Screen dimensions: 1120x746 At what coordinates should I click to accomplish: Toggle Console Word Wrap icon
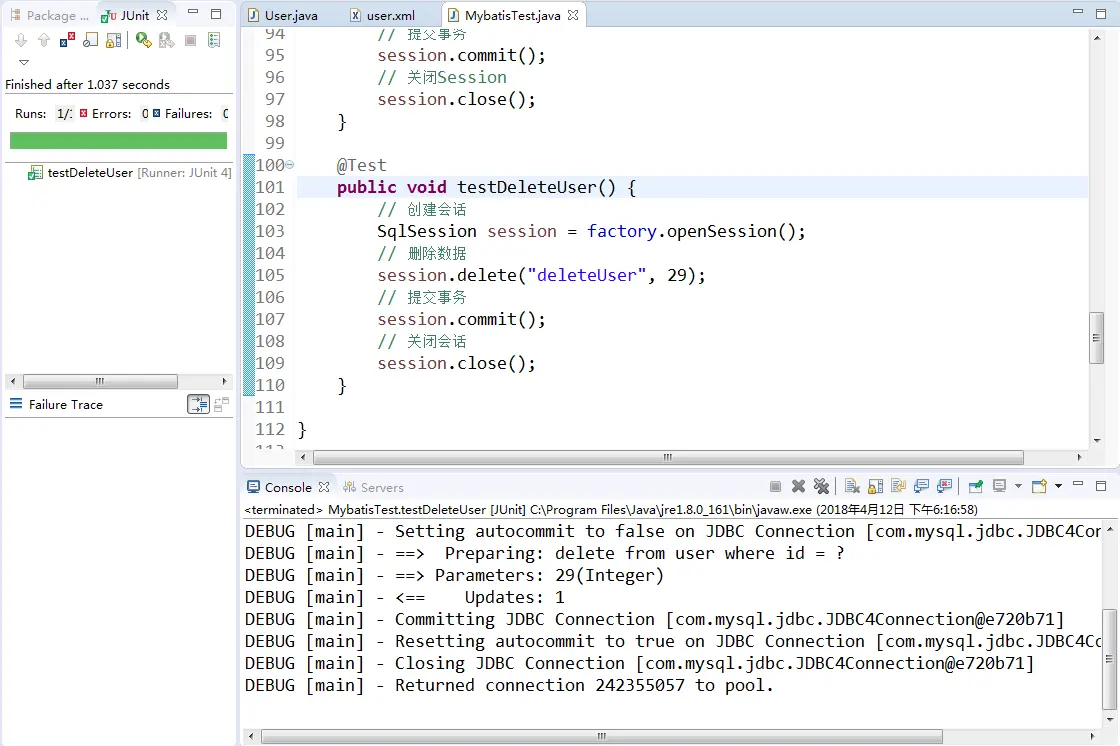(899, 487)
